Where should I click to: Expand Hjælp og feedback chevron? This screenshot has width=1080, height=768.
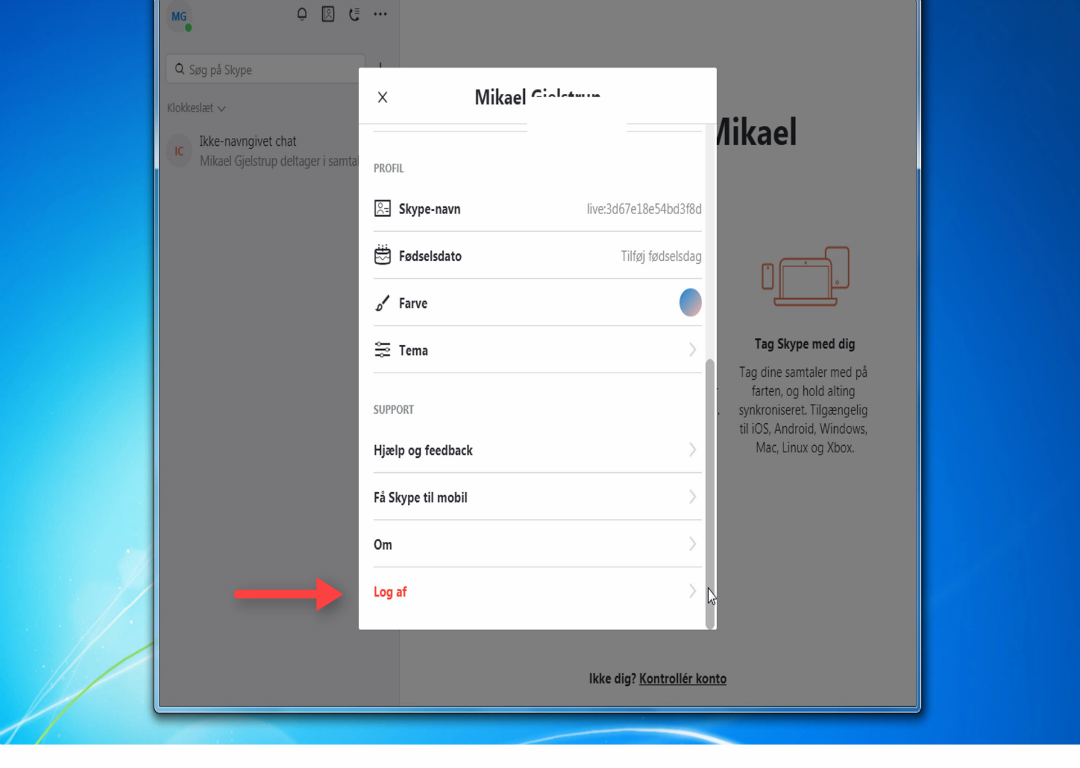coord(692,450)
